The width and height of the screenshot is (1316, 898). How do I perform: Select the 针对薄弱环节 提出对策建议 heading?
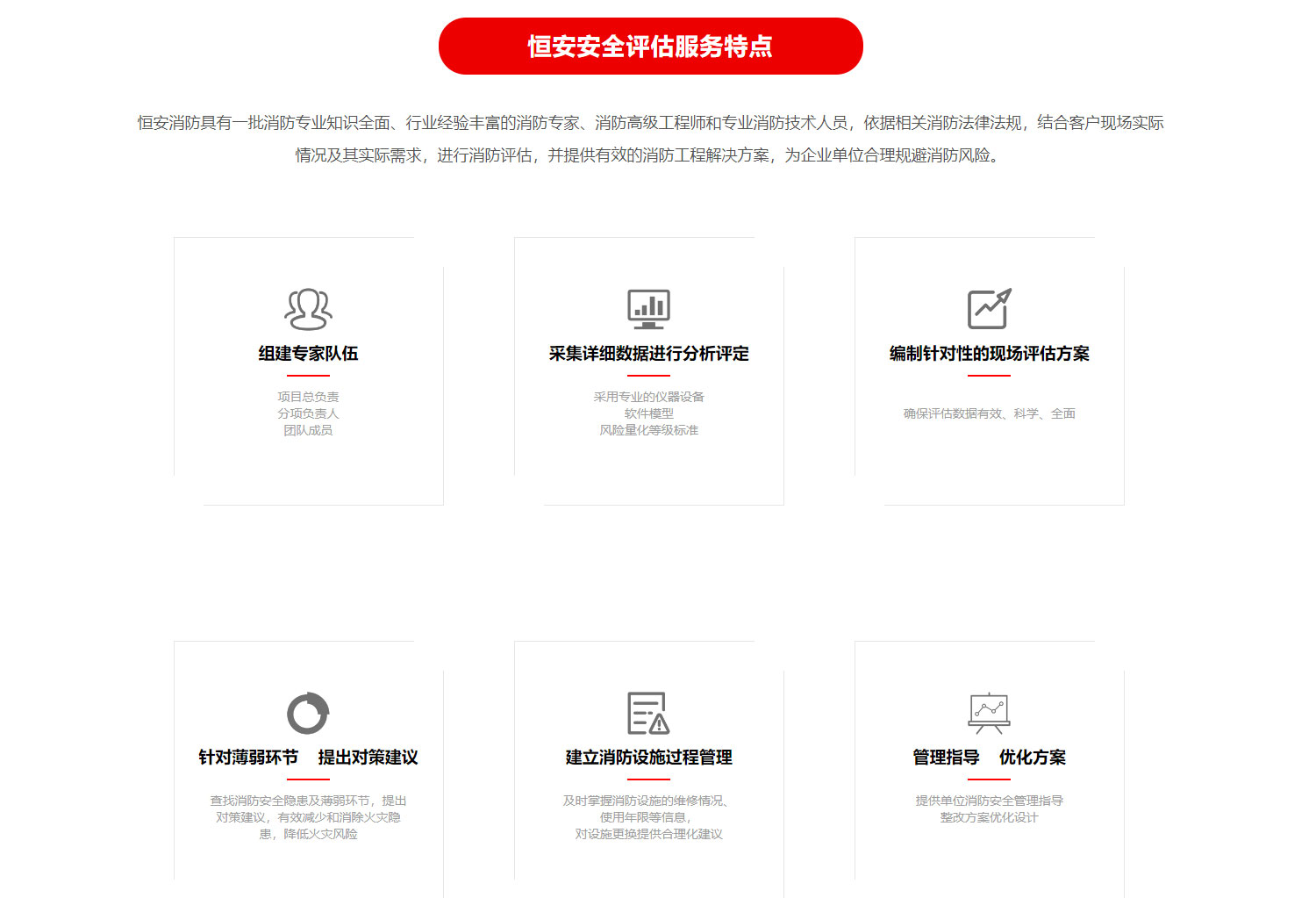point(308,758)
